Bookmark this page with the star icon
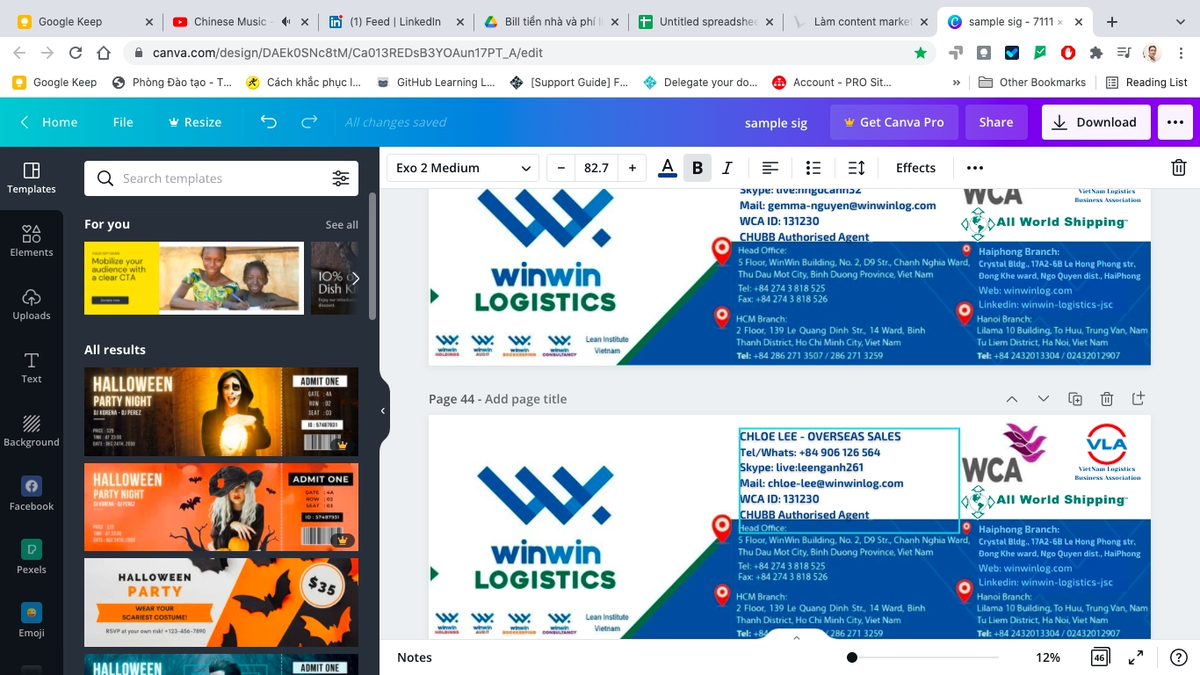This screenshot has width=1200, height=675. 920,52
